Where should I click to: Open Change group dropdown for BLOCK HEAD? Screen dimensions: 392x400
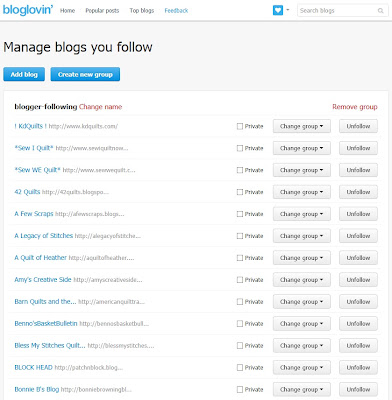pos(302,368)
